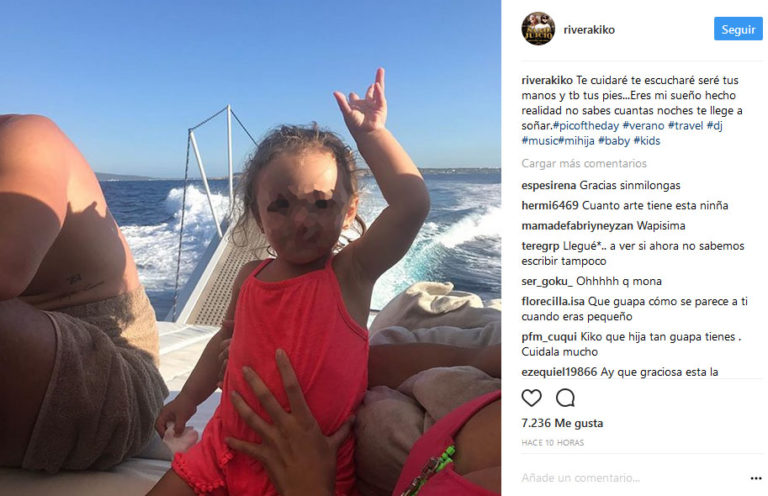Load more comments via Cargar más comentarios
The height and width of the screenshot is (496, 768).
(584, 164)
